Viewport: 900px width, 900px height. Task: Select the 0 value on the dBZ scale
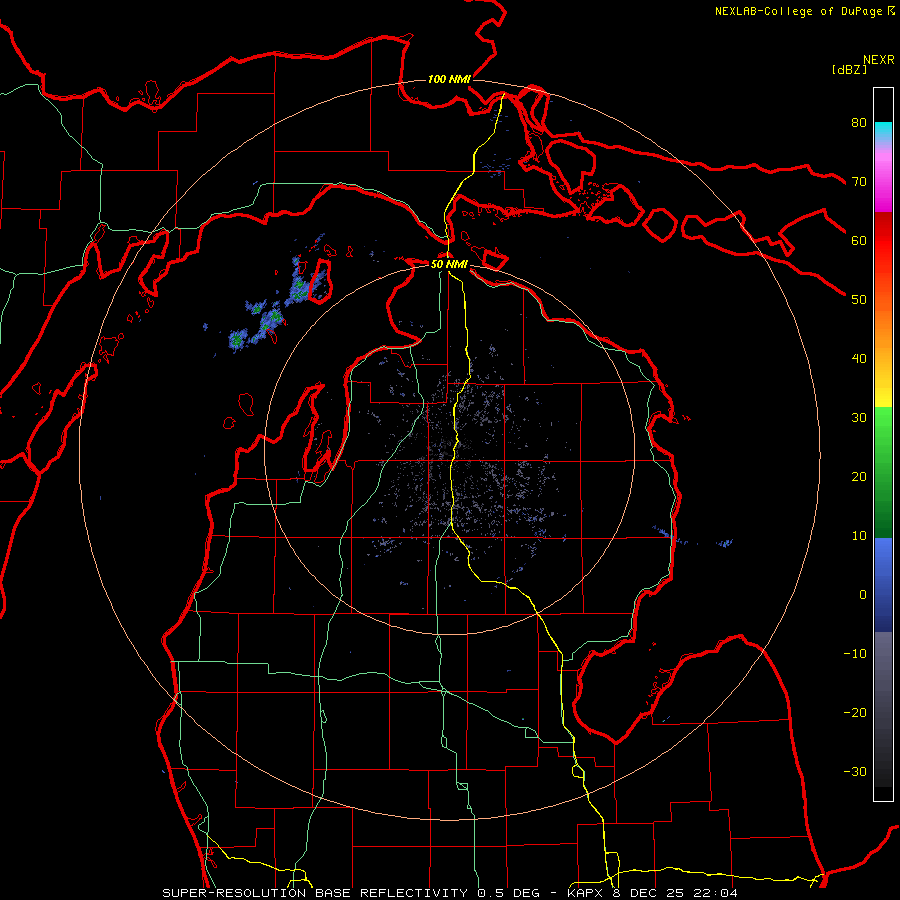863,595
